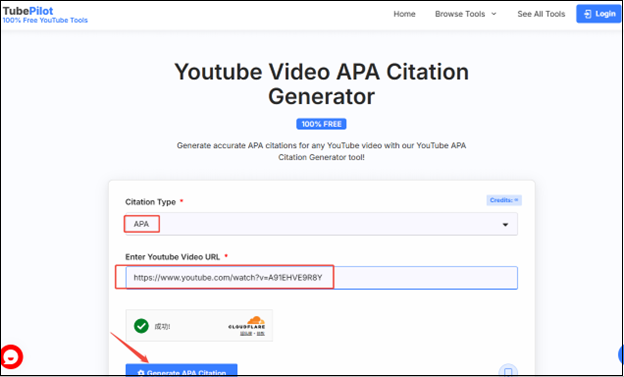Click the Login button
This screenshot has height=377, width=624.
tap(599, 14)
